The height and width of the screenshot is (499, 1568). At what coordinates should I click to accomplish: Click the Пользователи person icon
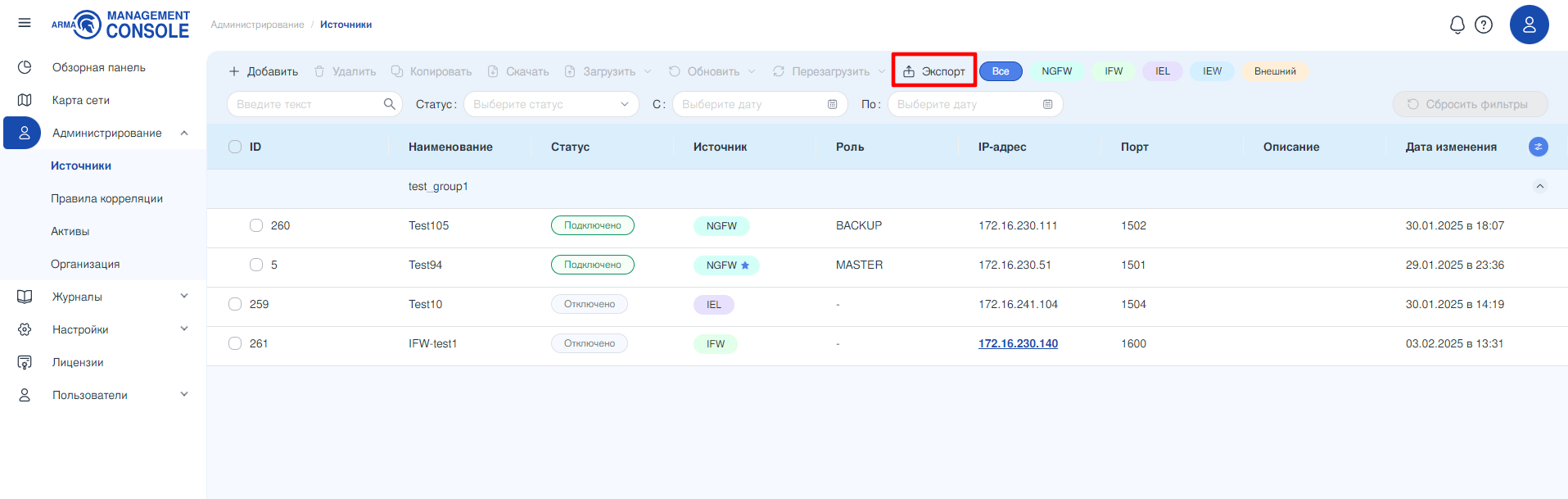point(25,395)
